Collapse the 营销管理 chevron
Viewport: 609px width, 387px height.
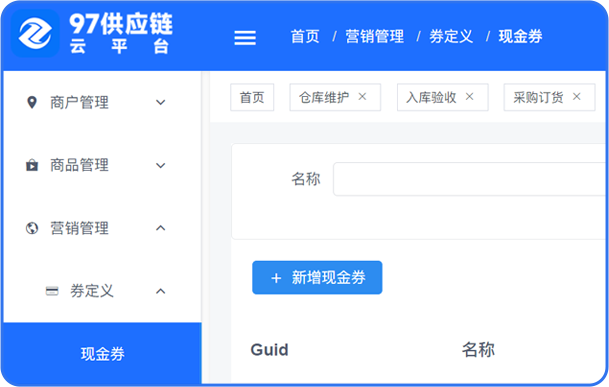(x=161, y=228)
